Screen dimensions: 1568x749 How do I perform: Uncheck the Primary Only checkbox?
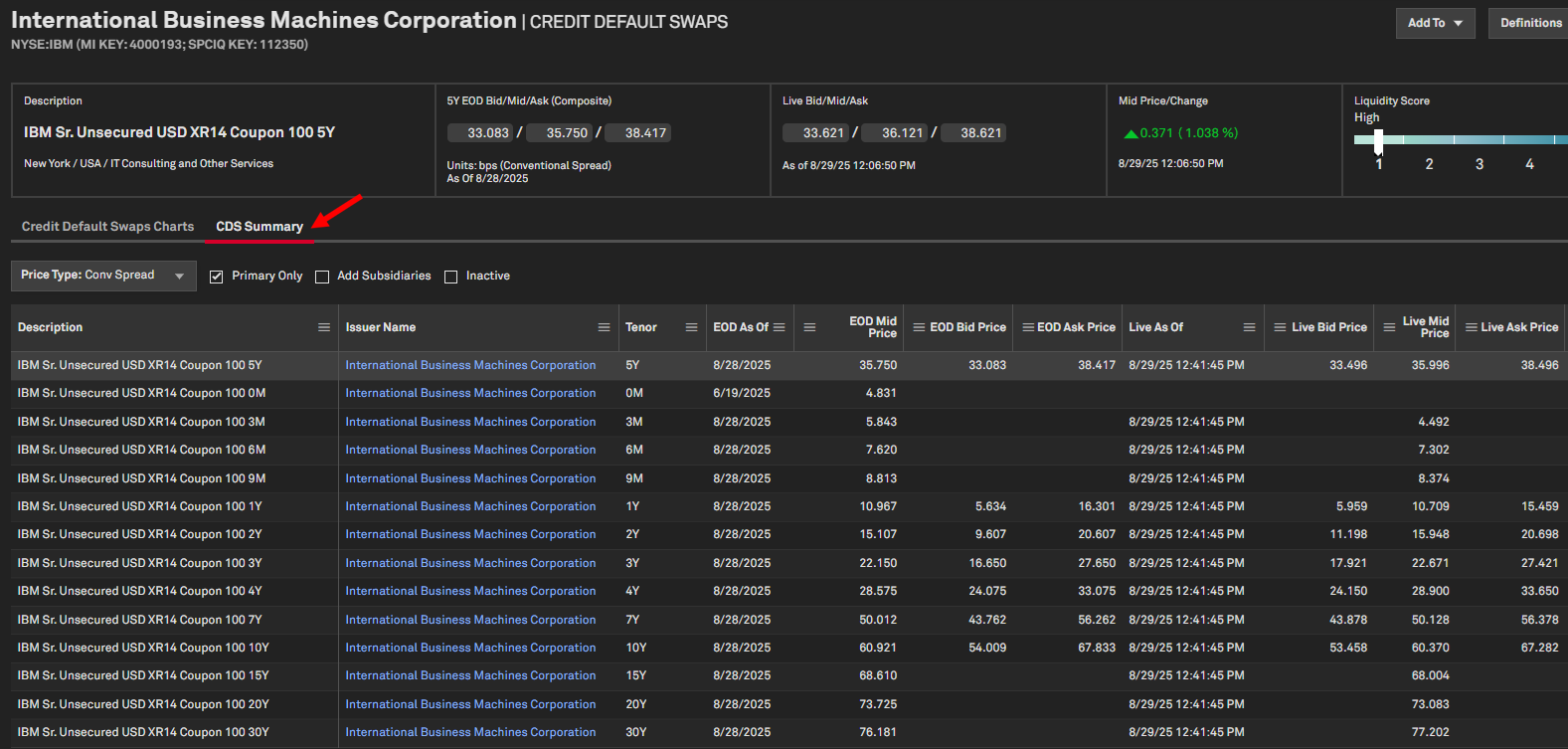217,277
